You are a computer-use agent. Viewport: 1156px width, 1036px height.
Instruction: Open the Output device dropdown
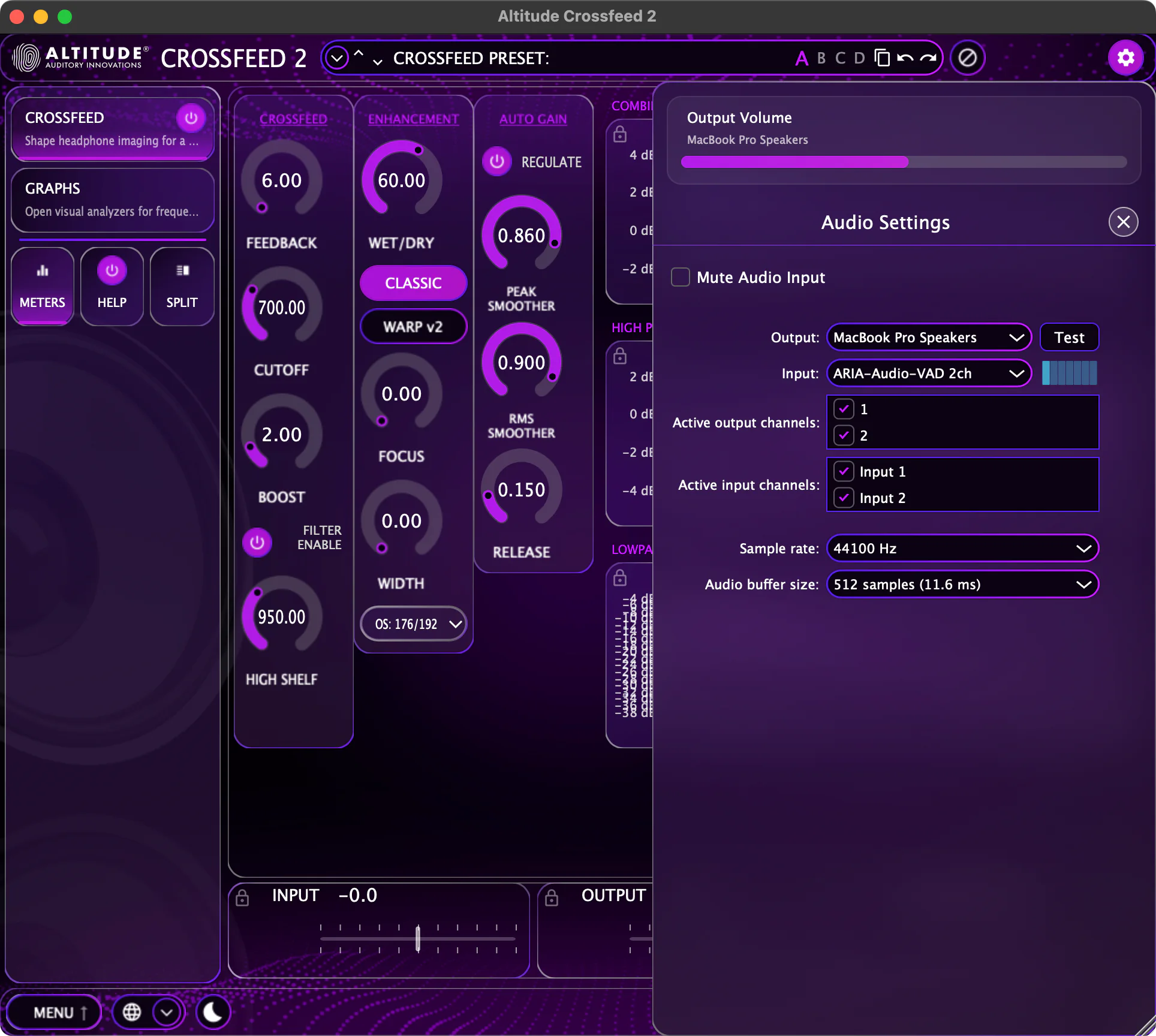tap(929, 338)
